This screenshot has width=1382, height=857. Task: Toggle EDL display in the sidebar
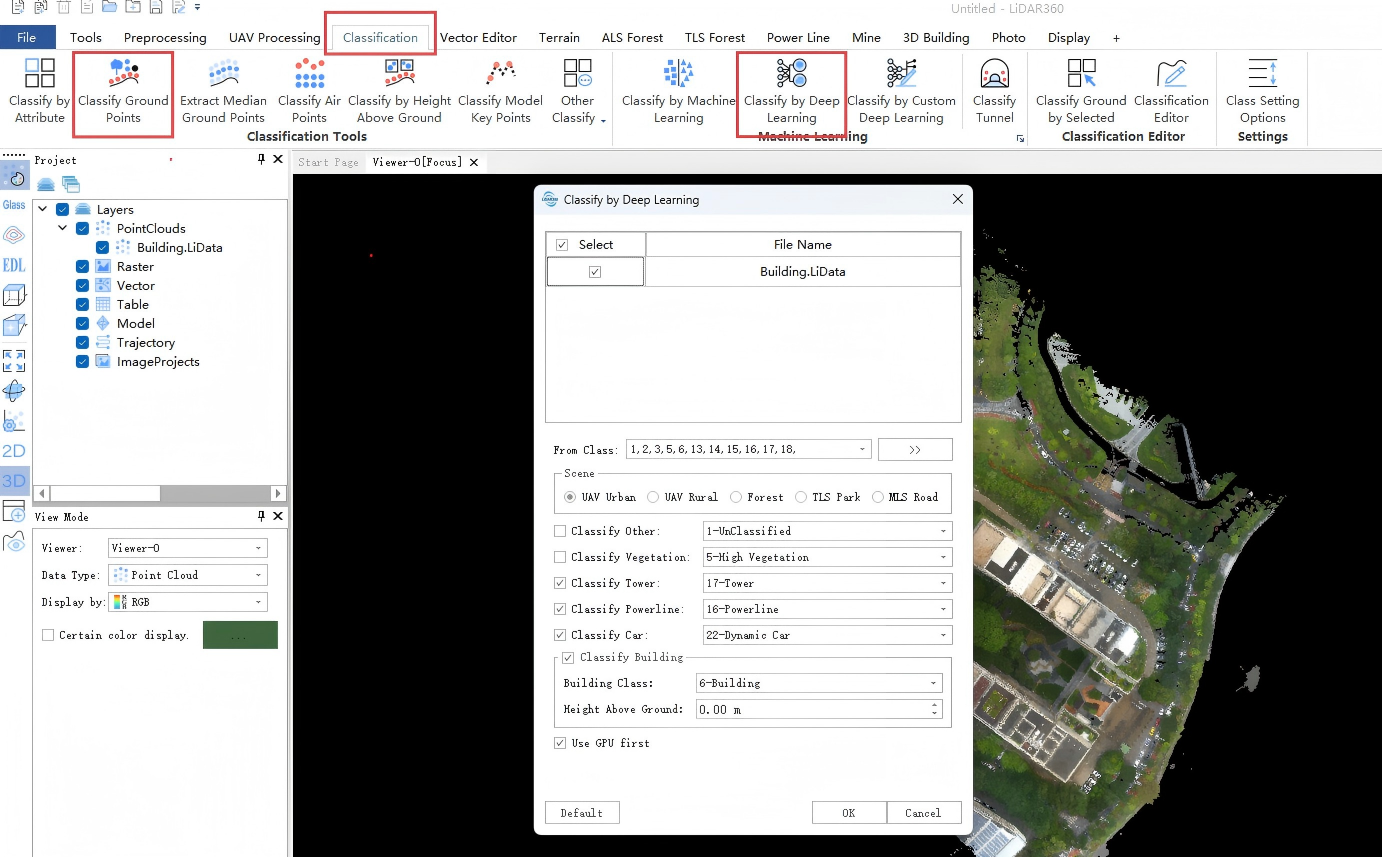(14, 265)
